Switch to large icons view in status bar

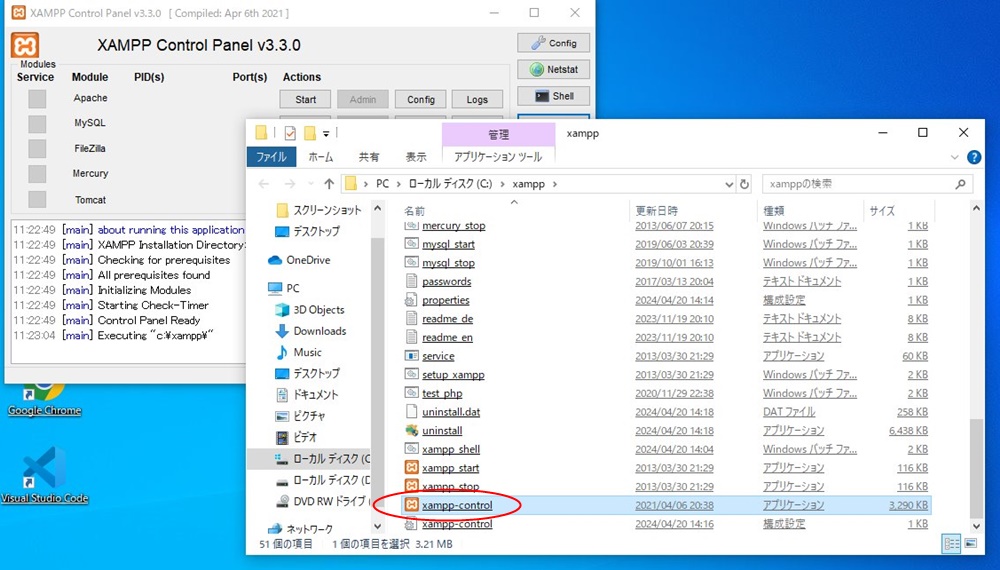point(970,544)
